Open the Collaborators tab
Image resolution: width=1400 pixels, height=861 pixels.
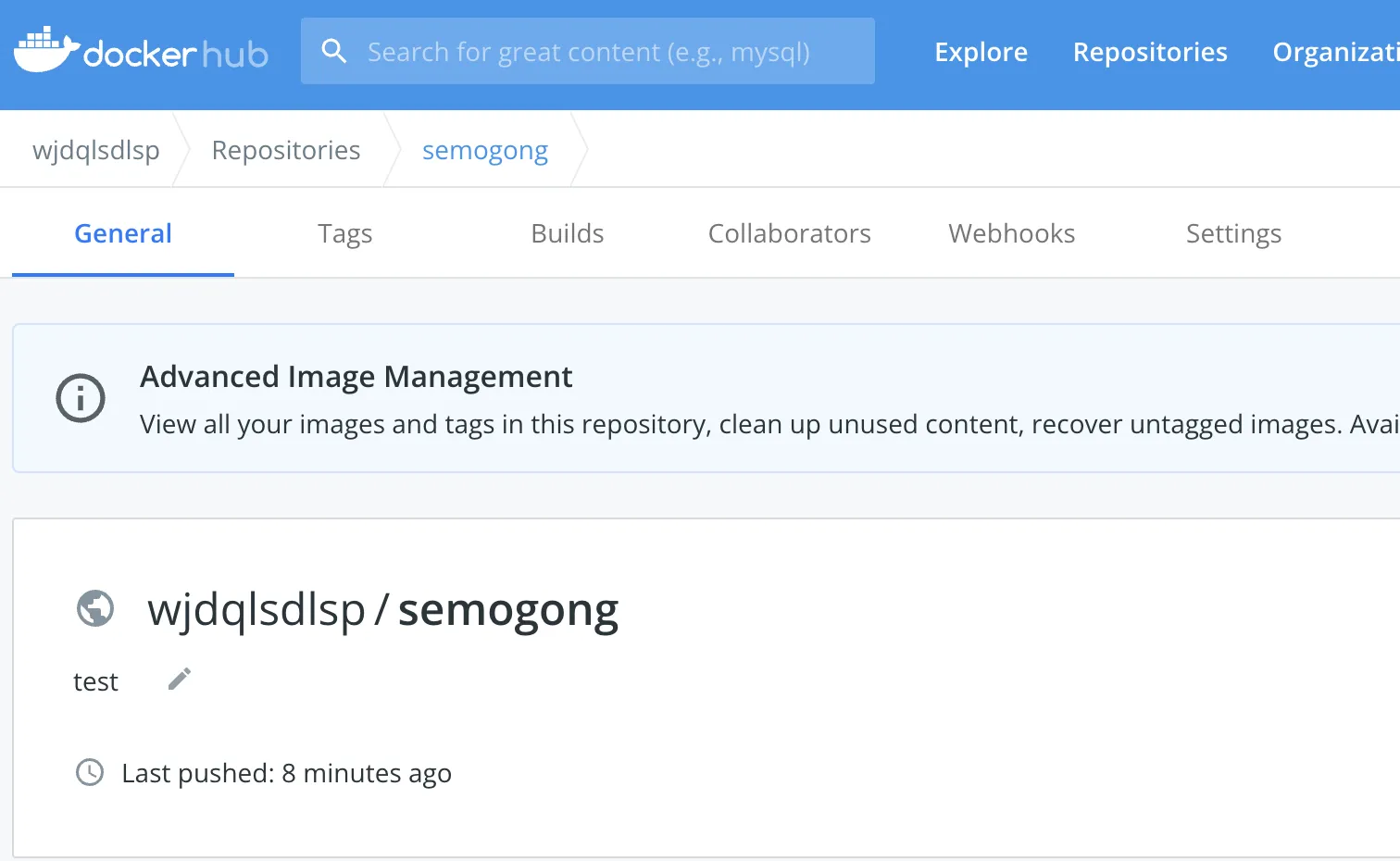point(790,233)
